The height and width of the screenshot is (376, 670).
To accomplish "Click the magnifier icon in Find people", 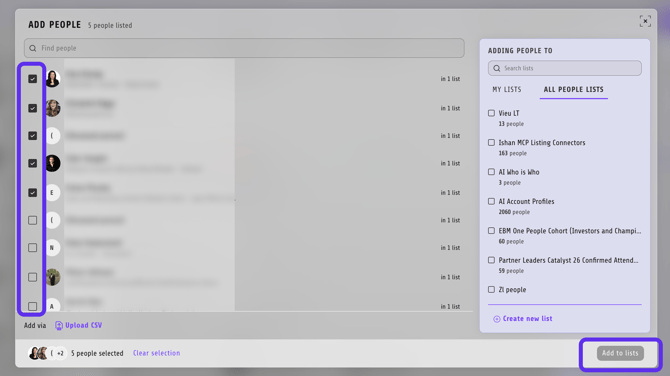I will (33, 48).
